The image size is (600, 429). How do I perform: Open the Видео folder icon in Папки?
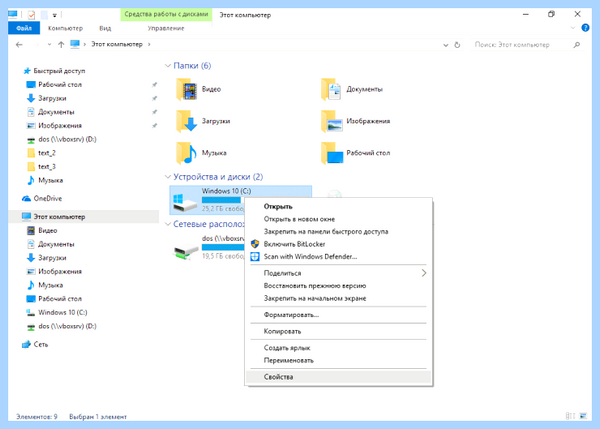pos(187,89)
